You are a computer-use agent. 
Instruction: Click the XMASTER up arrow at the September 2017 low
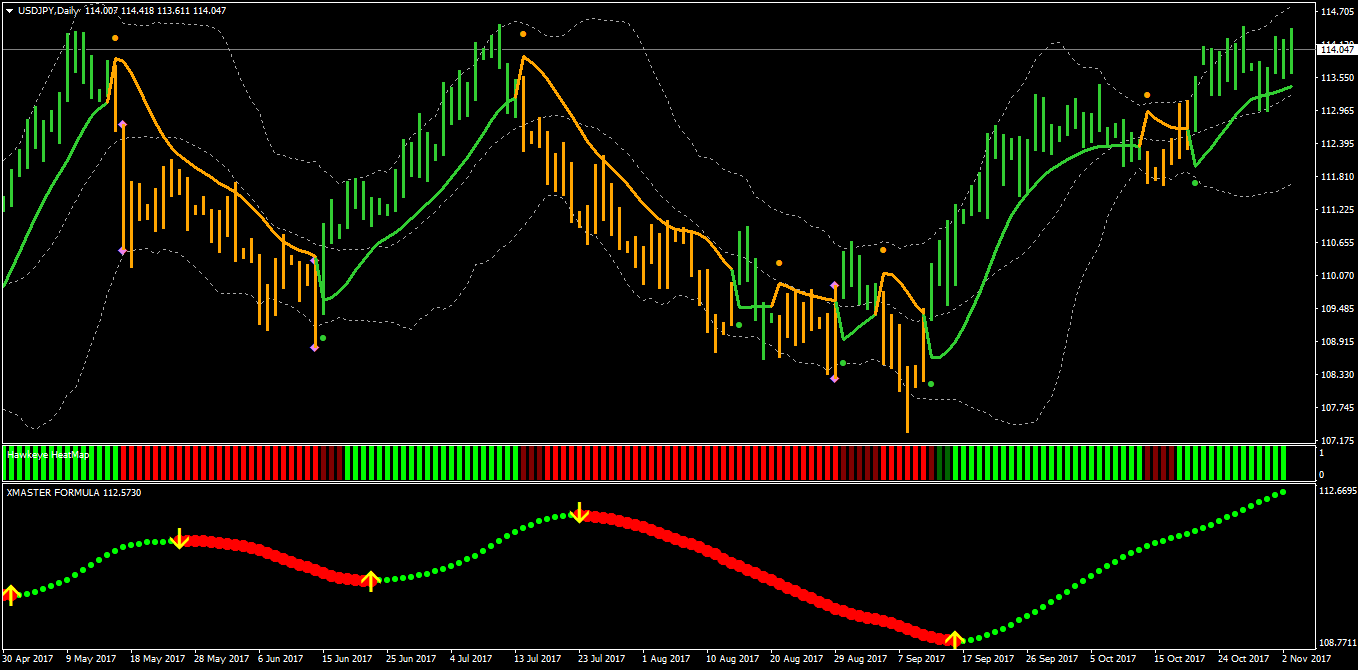[955, 639]
